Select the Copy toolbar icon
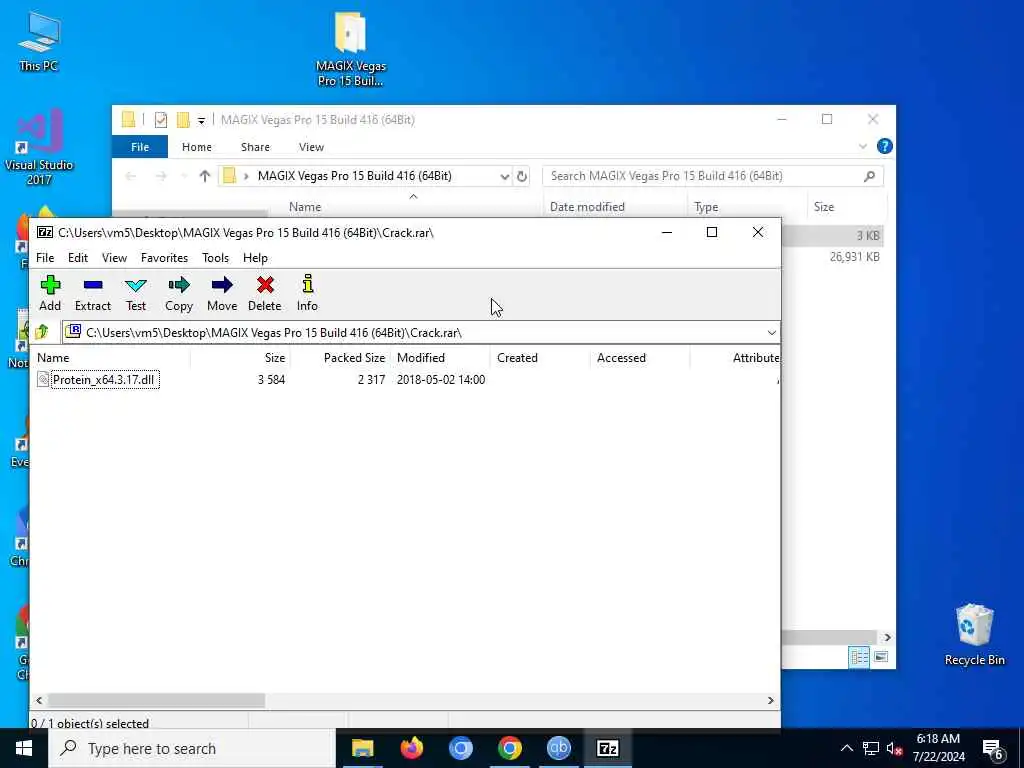This screenshot has height=768, width=1024. tap(178, 293)
